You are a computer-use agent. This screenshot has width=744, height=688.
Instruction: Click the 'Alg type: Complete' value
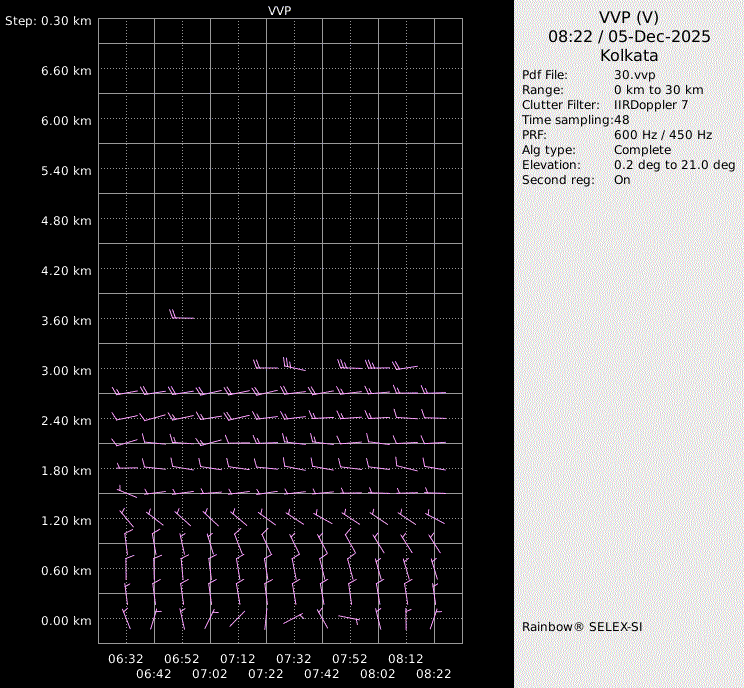642,150
